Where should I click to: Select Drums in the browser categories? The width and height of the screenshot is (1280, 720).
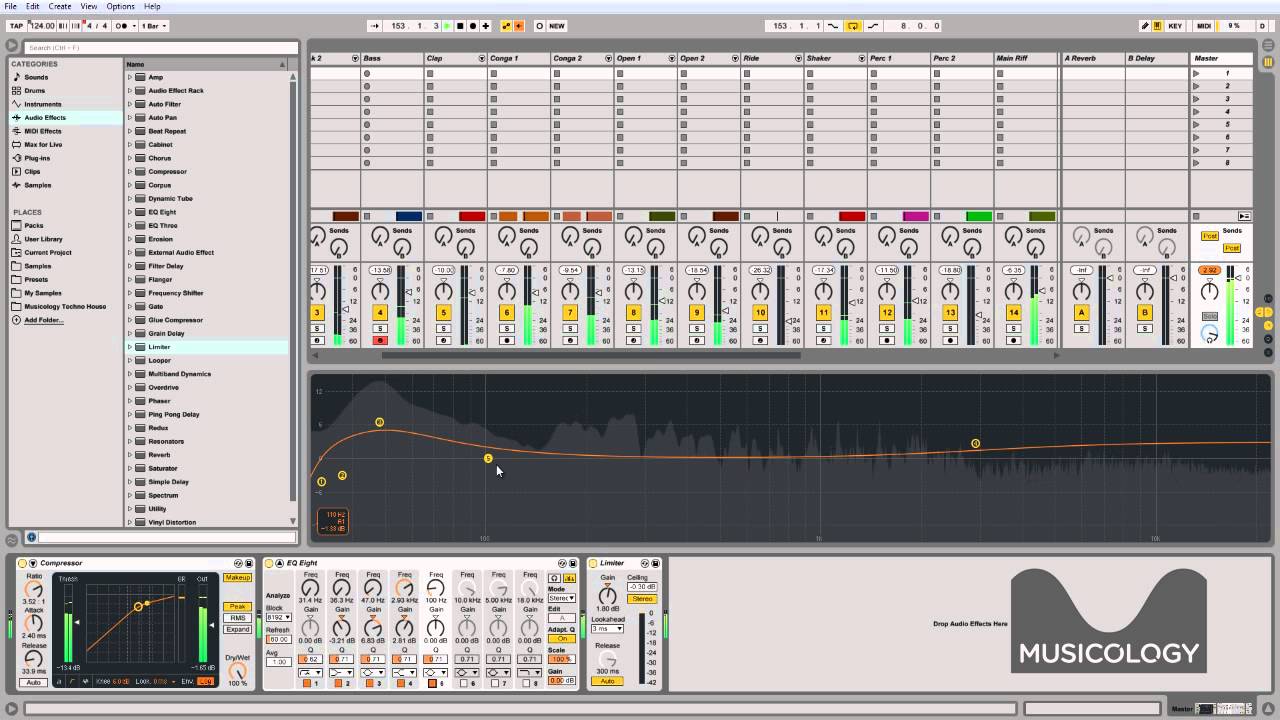[35, 91]
